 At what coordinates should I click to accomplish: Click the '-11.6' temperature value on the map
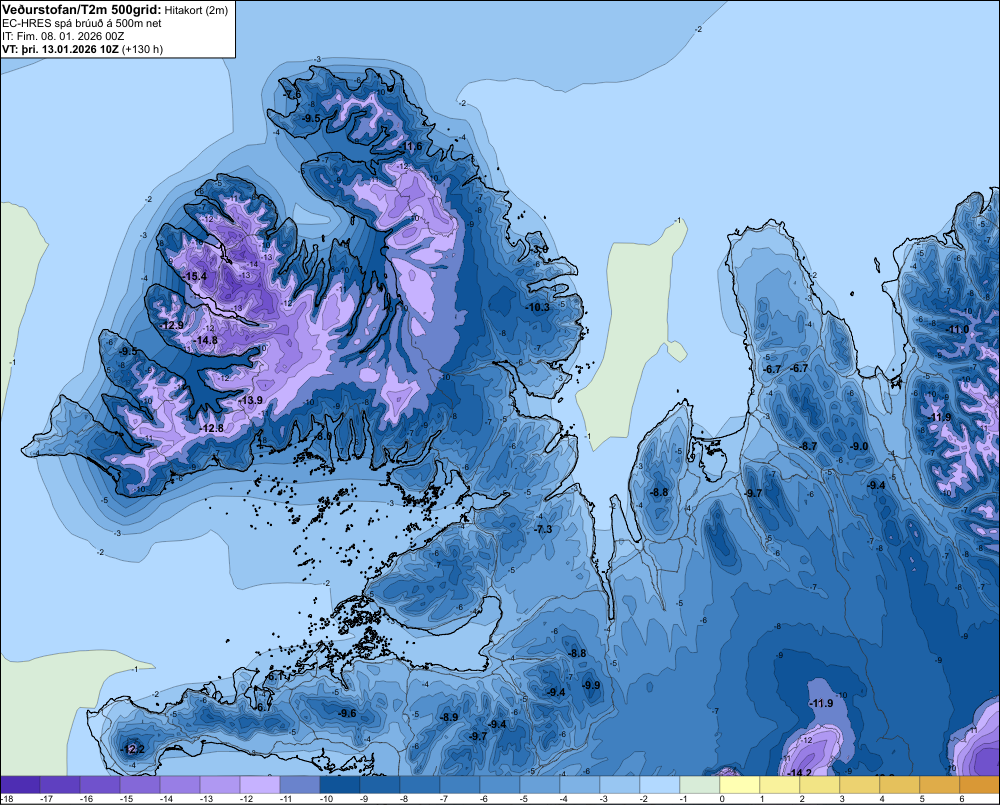click(x=409, y=147)
